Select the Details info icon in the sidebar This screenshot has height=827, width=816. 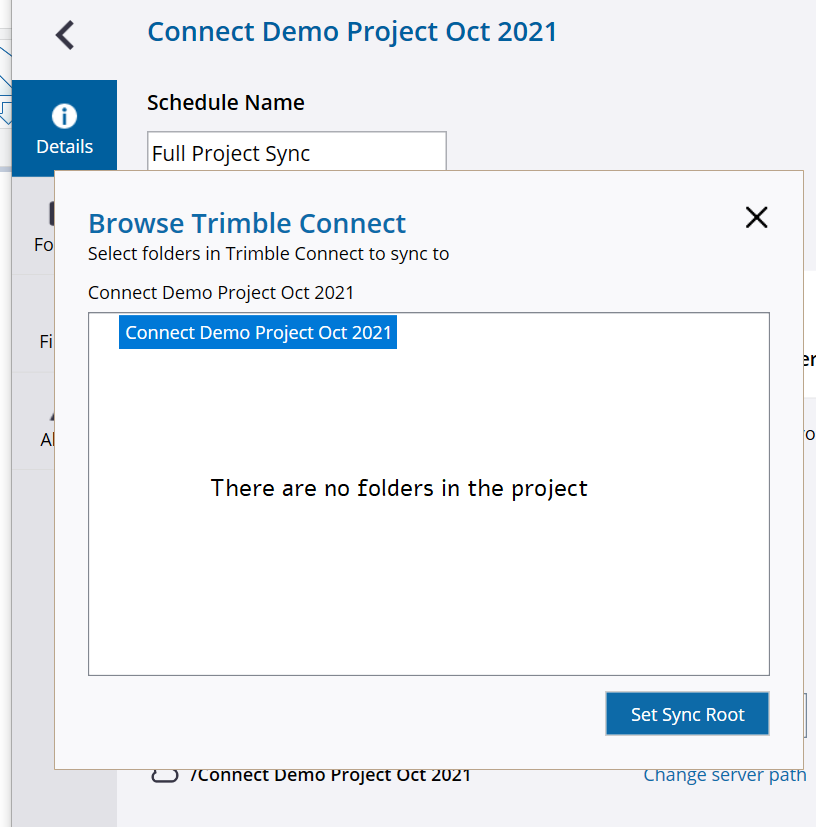click(x=64, y=114)
